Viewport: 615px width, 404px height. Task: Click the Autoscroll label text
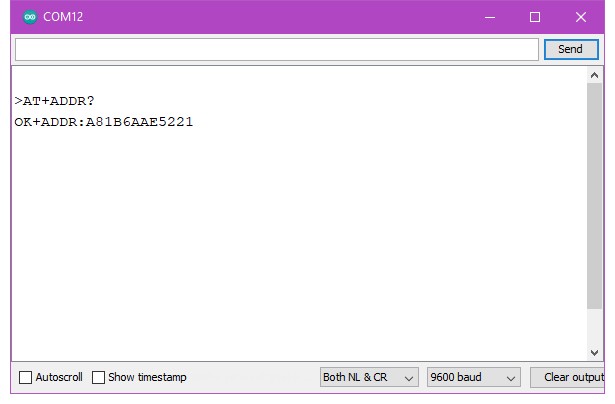click(59, 378)
